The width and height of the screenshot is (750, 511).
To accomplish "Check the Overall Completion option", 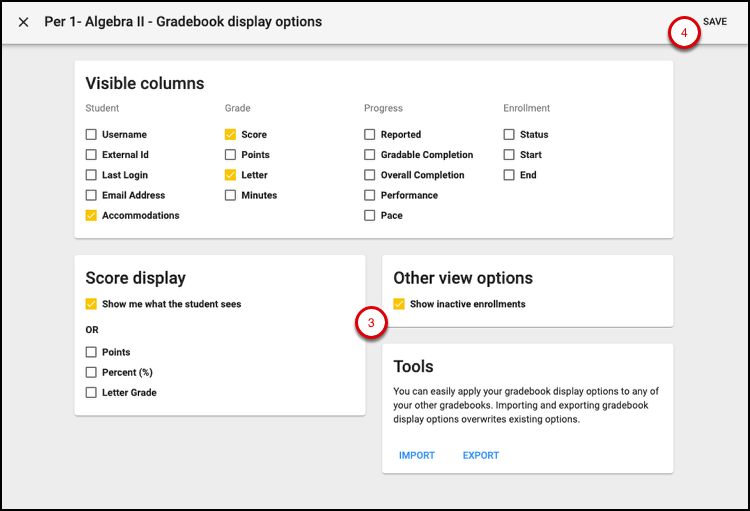I will pyautogui.click(x=370, y=175).
